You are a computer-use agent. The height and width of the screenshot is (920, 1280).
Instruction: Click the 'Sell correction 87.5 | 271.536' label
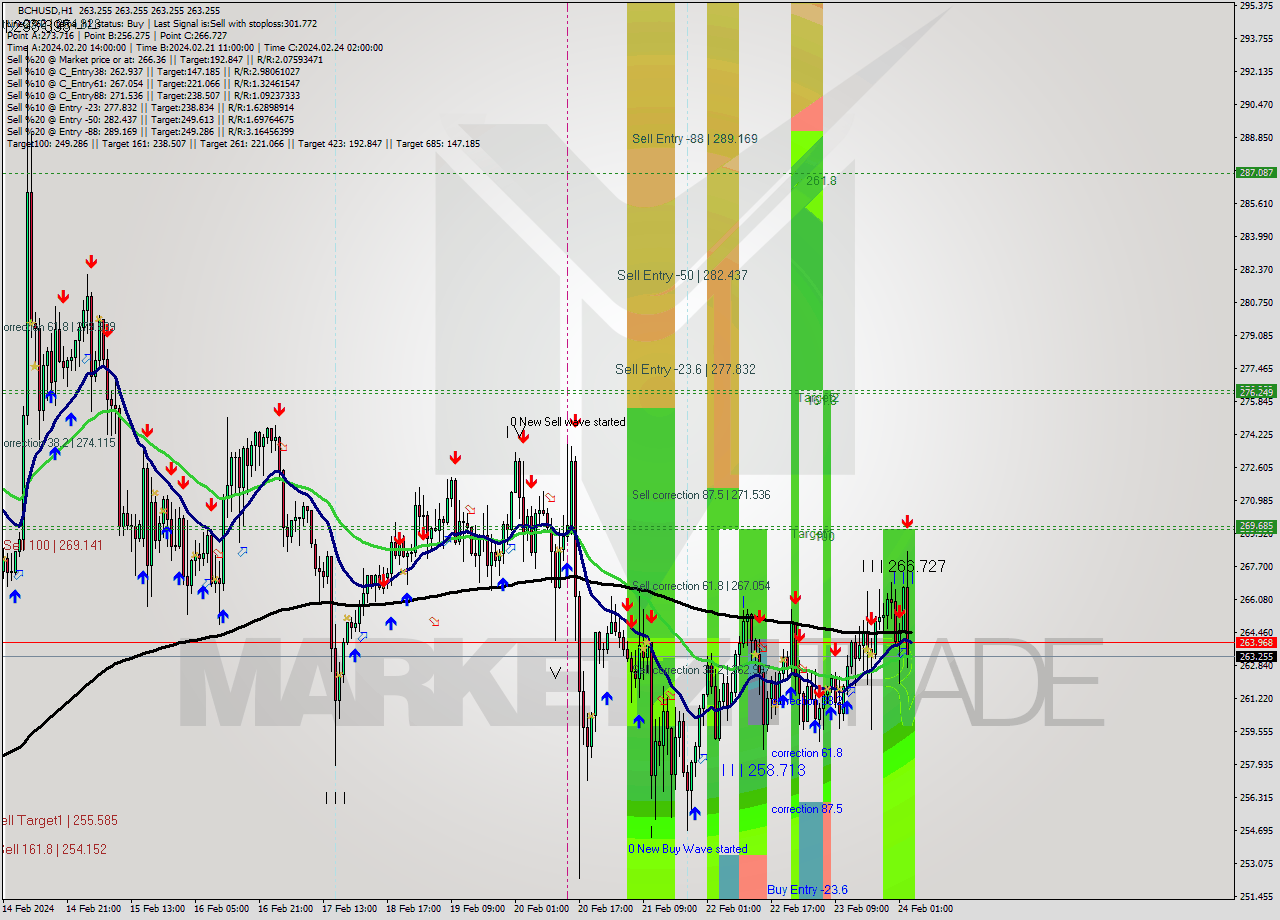coord(701,495)
